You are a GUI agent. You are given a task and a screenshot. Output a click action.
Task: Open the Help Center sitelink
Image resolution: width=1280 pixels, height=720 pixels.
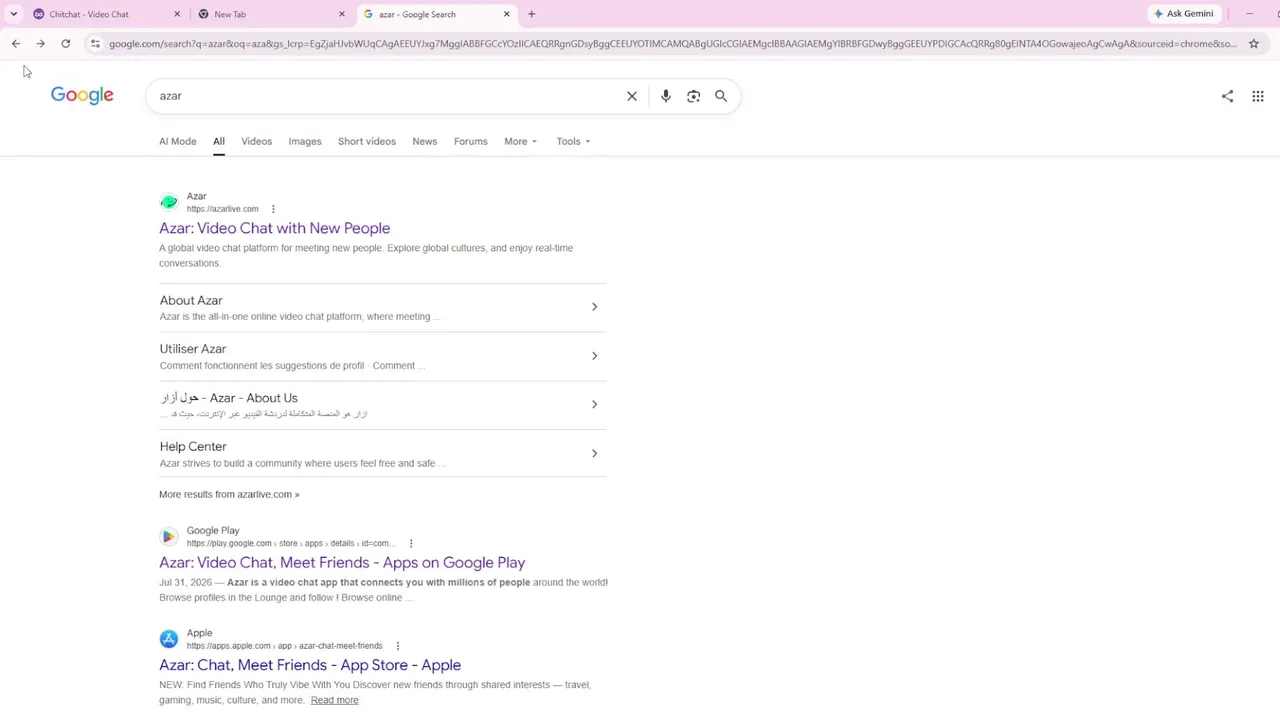[x=193, y=447]
